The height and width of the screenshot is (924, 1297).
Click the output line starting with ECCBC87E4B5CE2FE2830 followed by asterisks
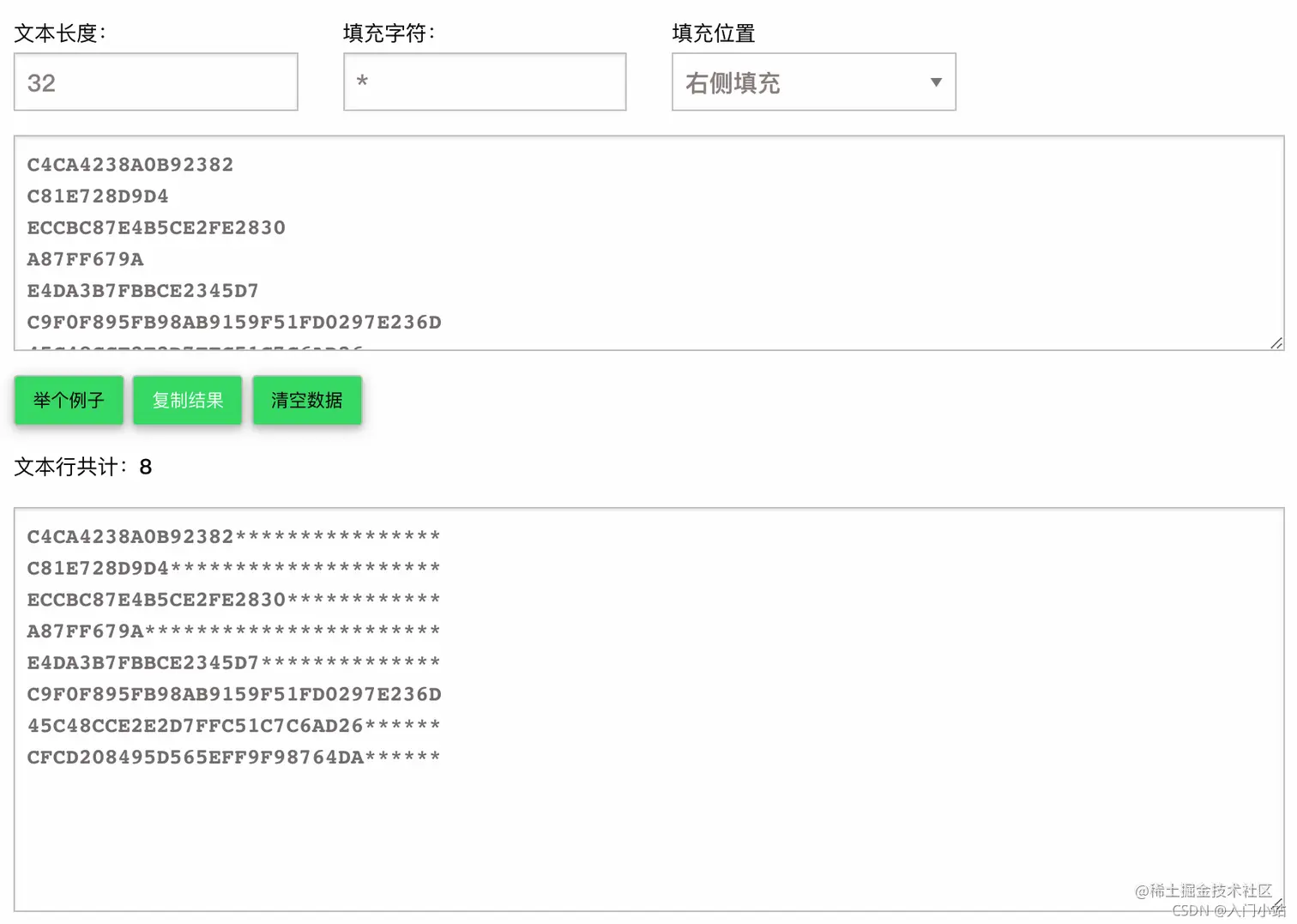click(x=234, y=600)
